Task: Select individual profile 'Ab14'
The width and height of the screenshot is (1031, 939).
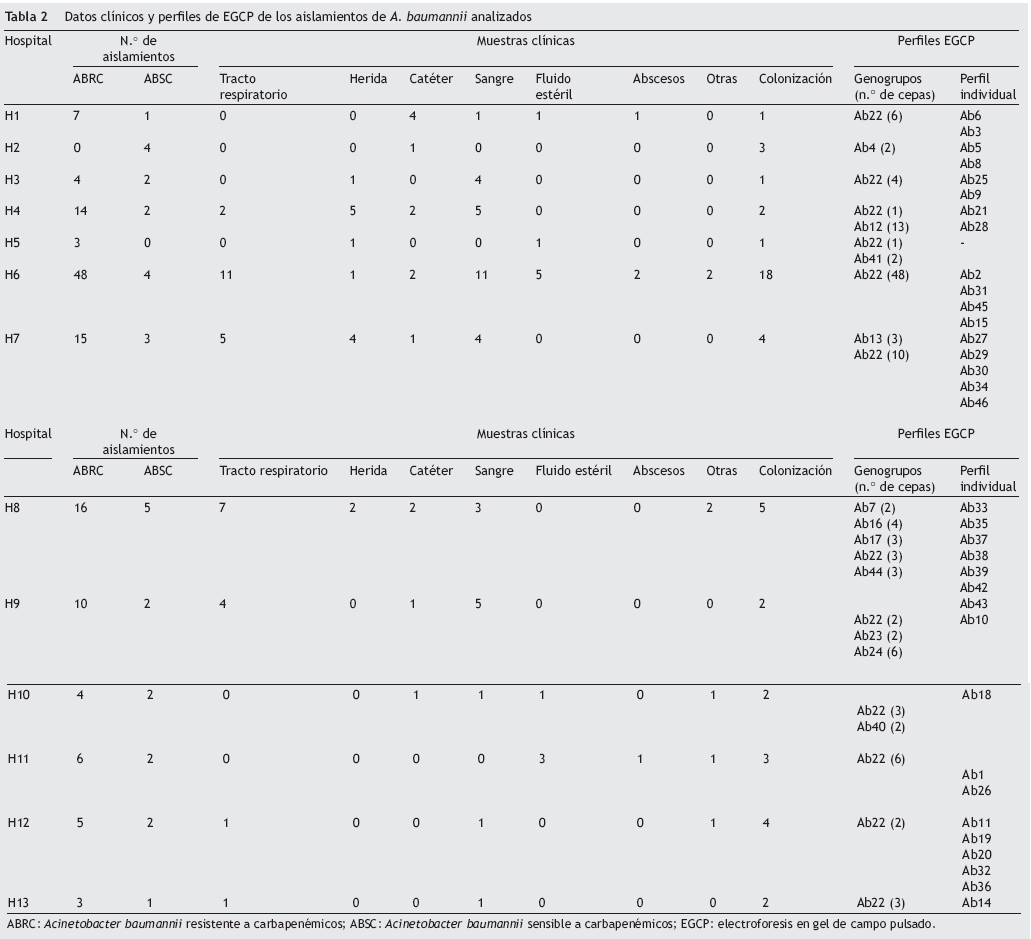Action: click(976, 904)
